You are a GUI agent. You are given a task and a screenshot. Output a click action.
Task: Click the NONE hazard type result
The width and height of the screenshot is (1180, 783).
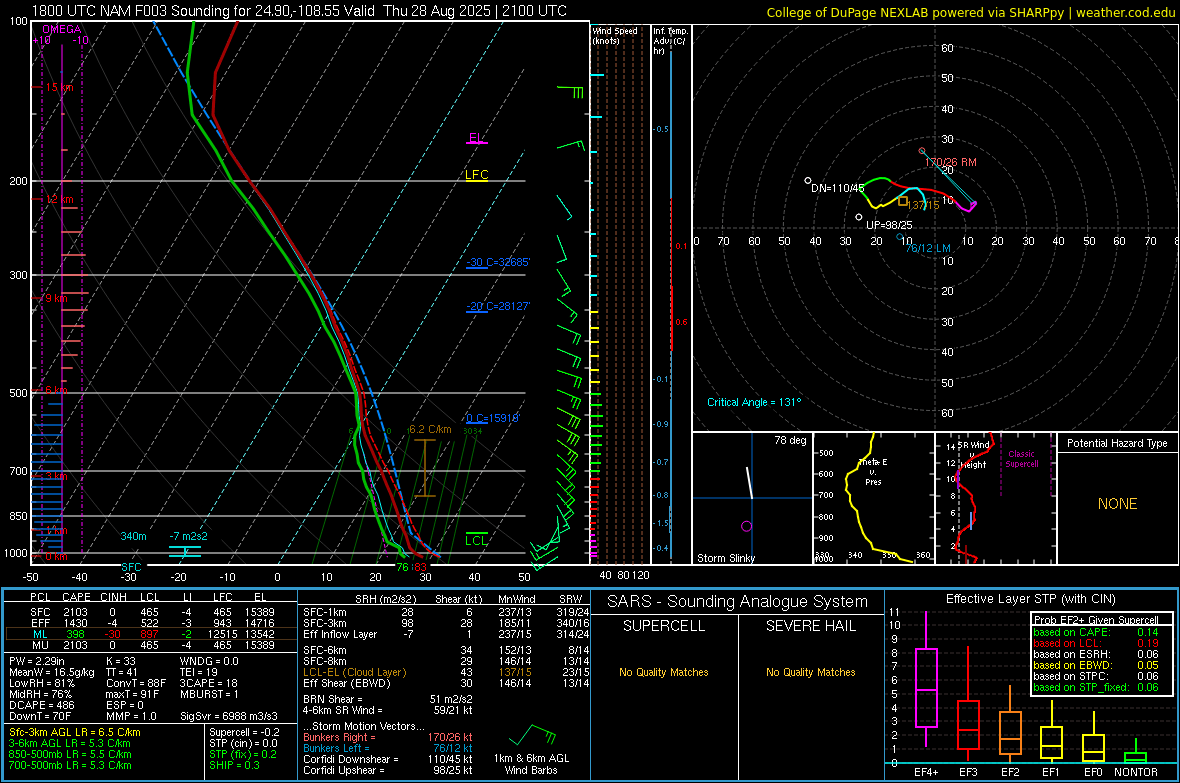[1118, 504]
